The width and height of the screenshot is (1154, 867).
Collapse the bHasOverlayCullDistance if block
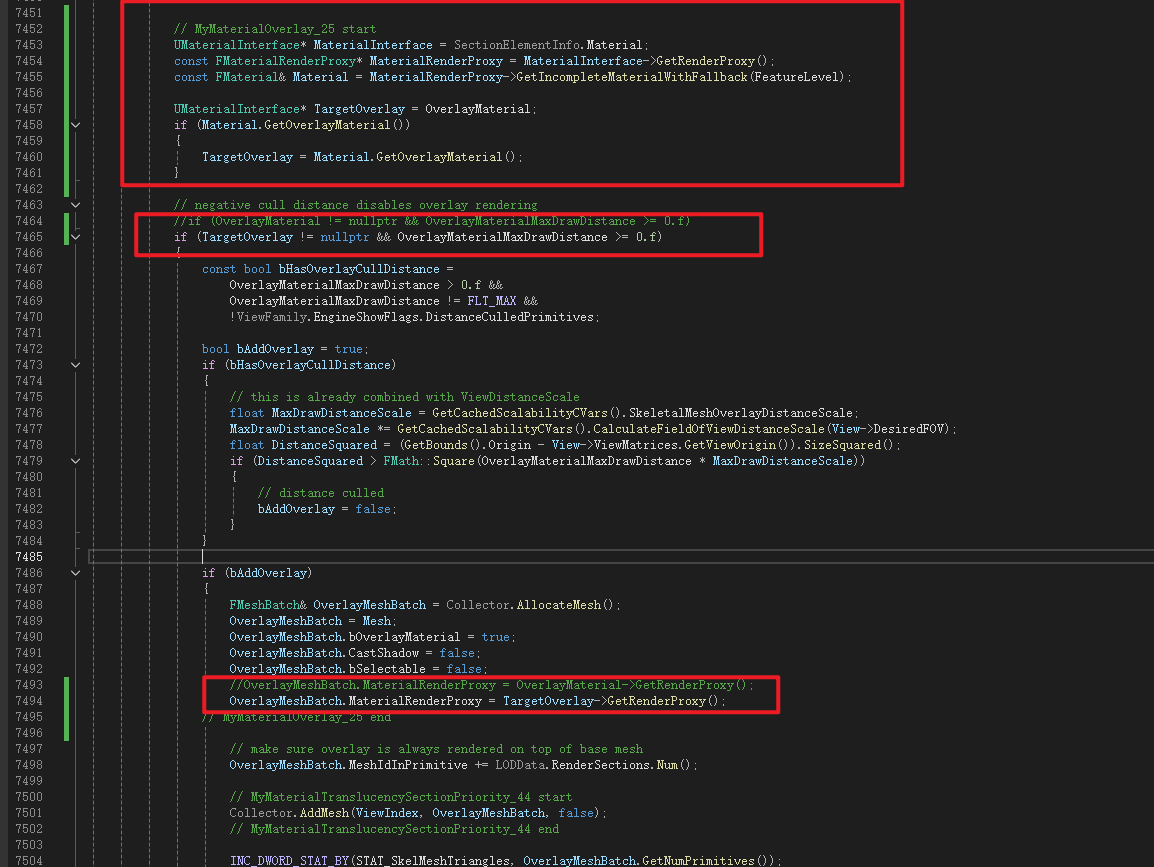point(75,365)
